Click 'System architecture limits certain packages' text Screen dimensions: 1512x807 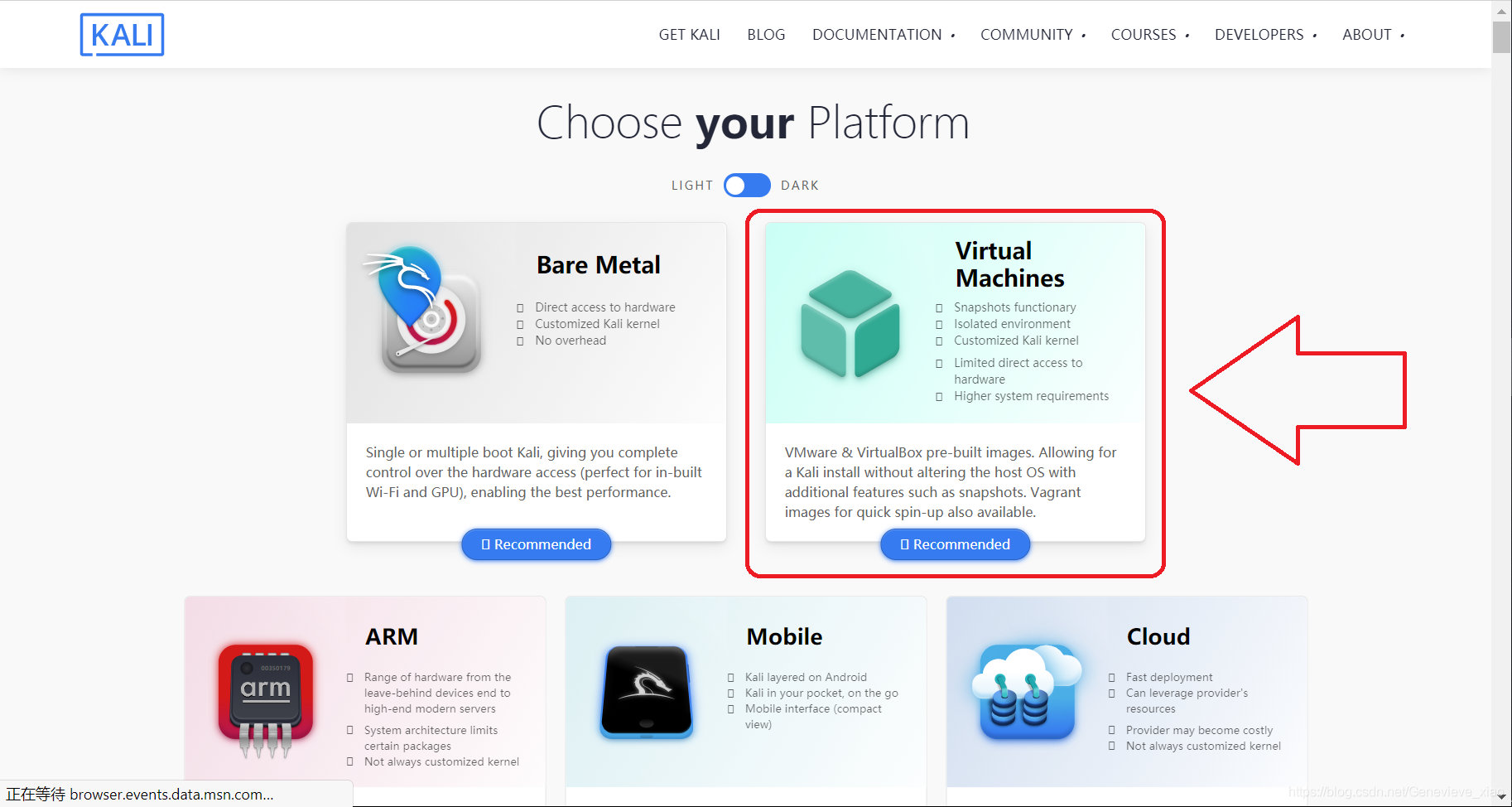pos(431,737)
